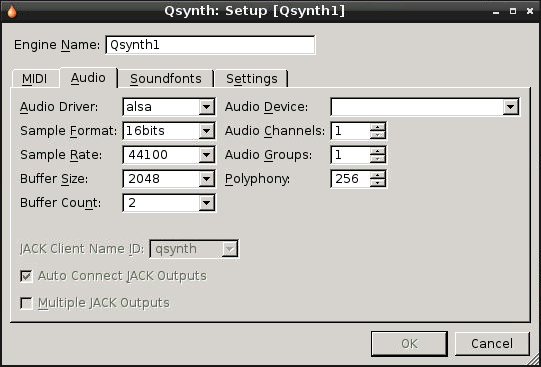Click the Polyphony value field
Screen dimensions: 541x367
(x=351, y=179)
